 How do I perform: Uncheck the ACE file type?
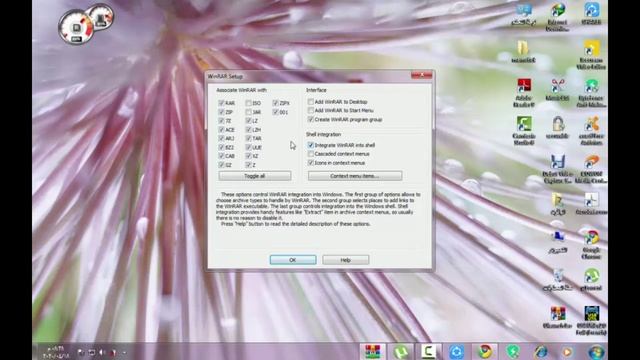point(221,129)
